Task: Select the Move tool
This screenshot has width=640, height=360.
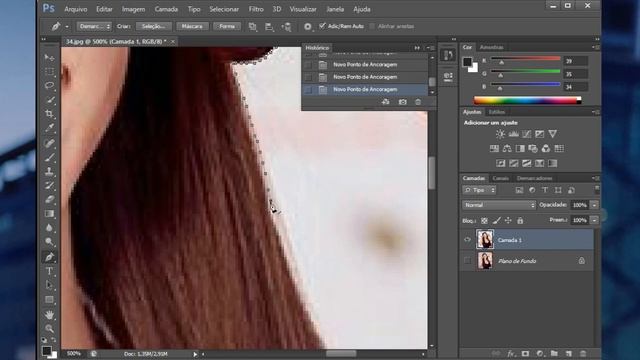Action: 49,58
